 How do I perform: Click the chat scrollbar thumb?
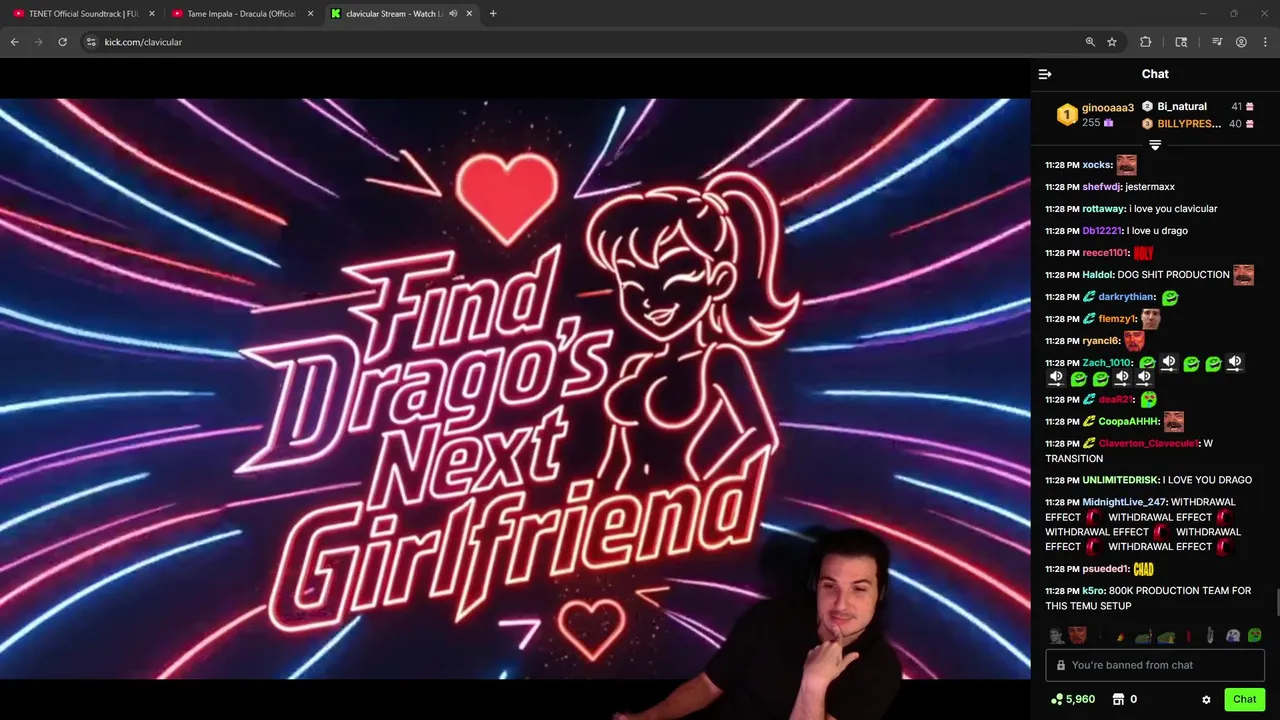(x=1277, y=604)
